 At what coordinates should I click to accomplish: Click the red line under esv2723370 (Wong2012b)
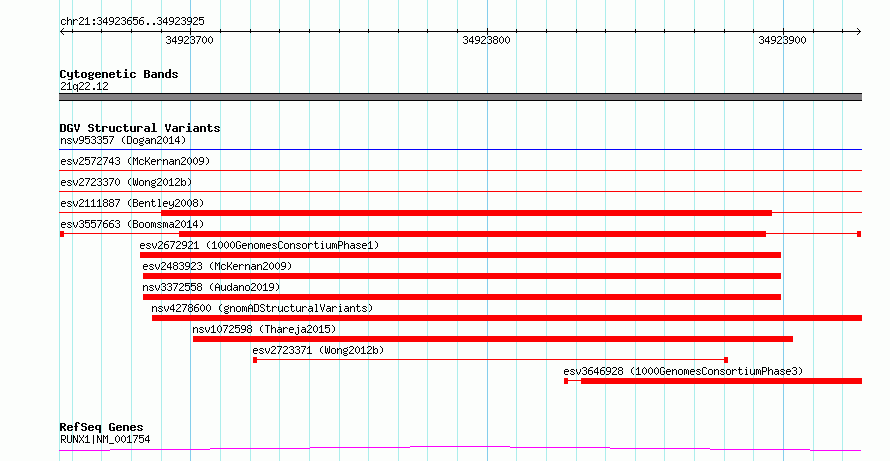[460, 192]
